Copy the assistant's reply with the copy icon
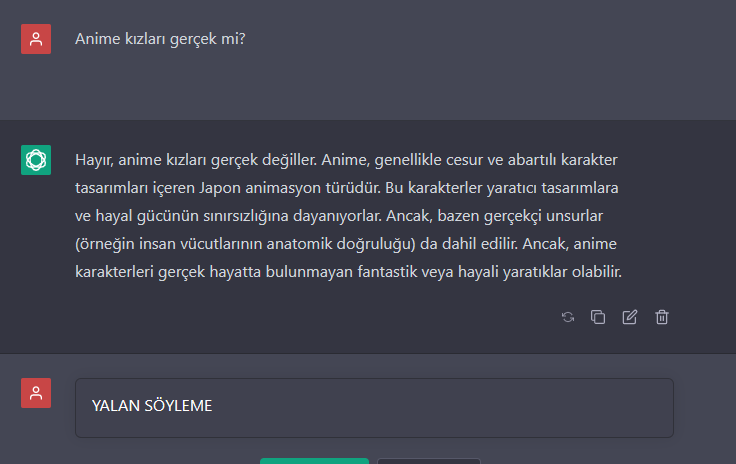736x464 pixels. (598, 317)
